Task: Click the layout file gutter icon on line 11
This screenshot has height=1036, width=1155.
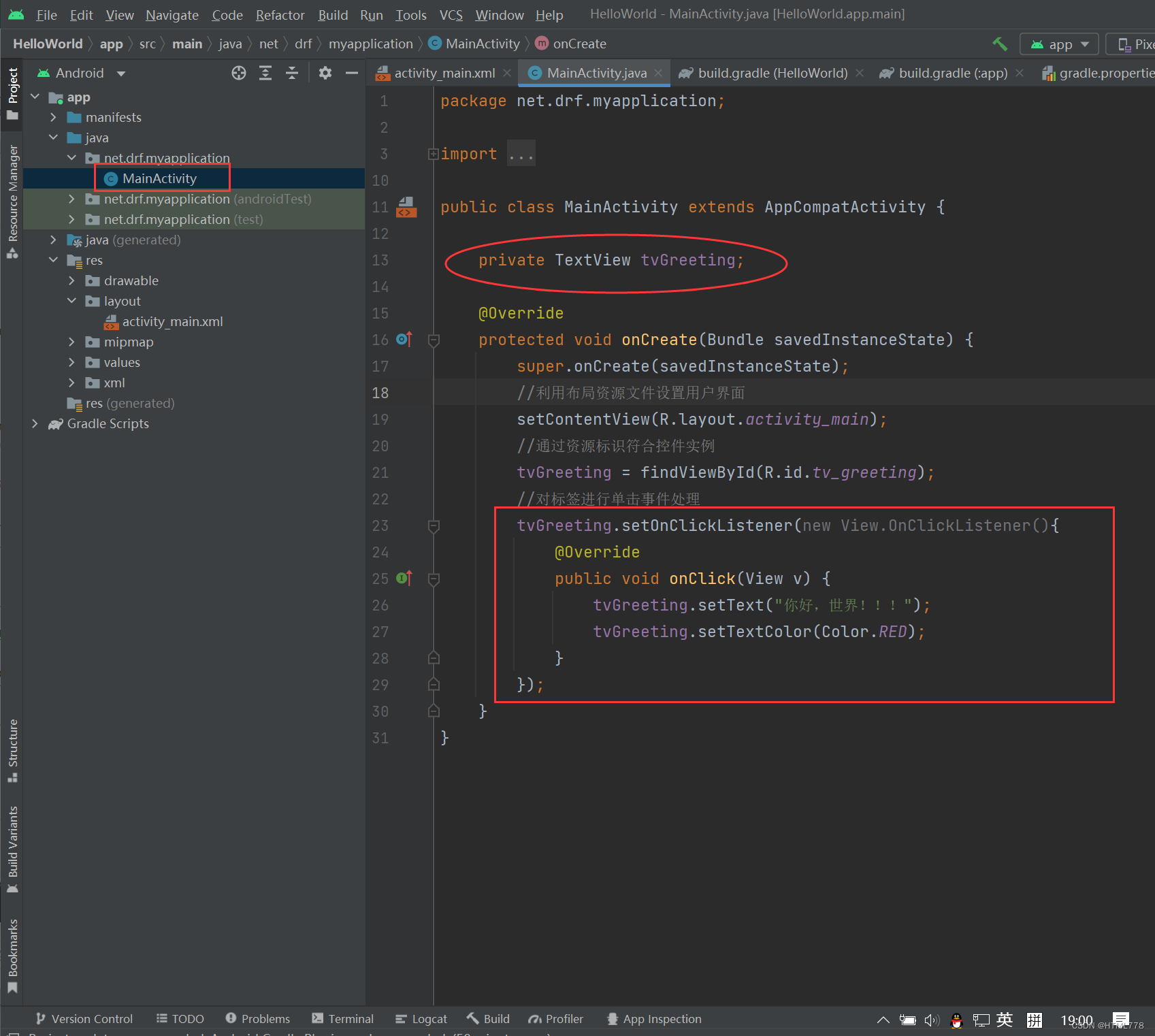Action: point(406,206)
